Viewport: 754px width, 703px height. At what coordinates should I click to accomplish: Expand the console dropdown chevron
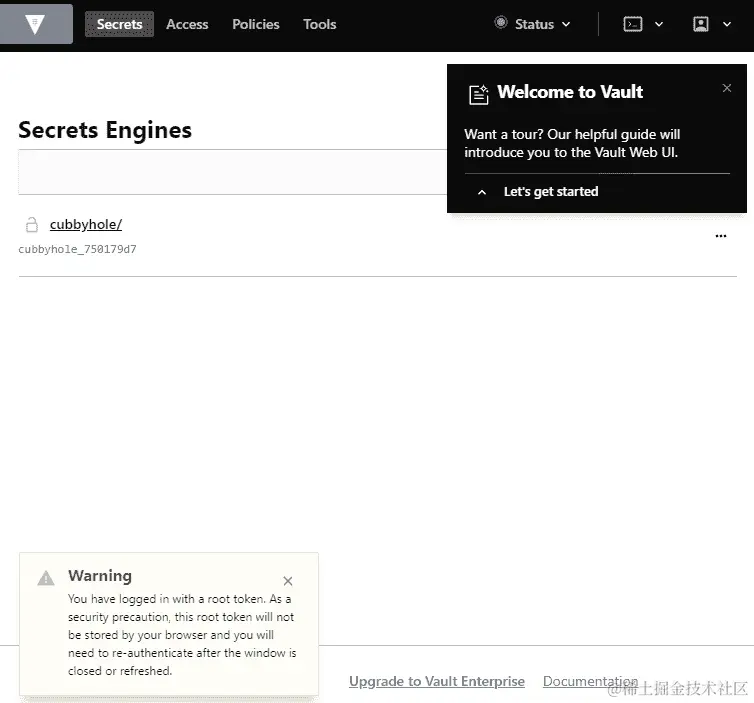click(659, 24)
